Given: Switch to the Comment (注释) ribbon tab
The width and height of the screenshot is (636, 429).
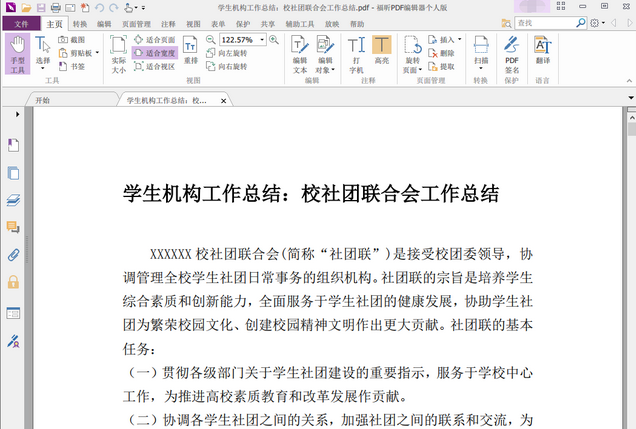Looking at the screenshot, I should [168, 24].
